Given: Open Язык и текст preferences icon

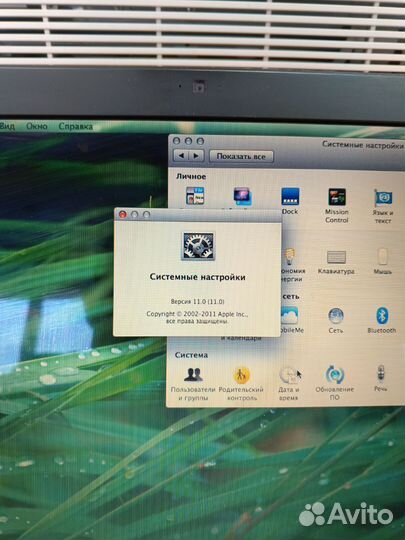Looking at the screenshot, I should pos(383,198).
